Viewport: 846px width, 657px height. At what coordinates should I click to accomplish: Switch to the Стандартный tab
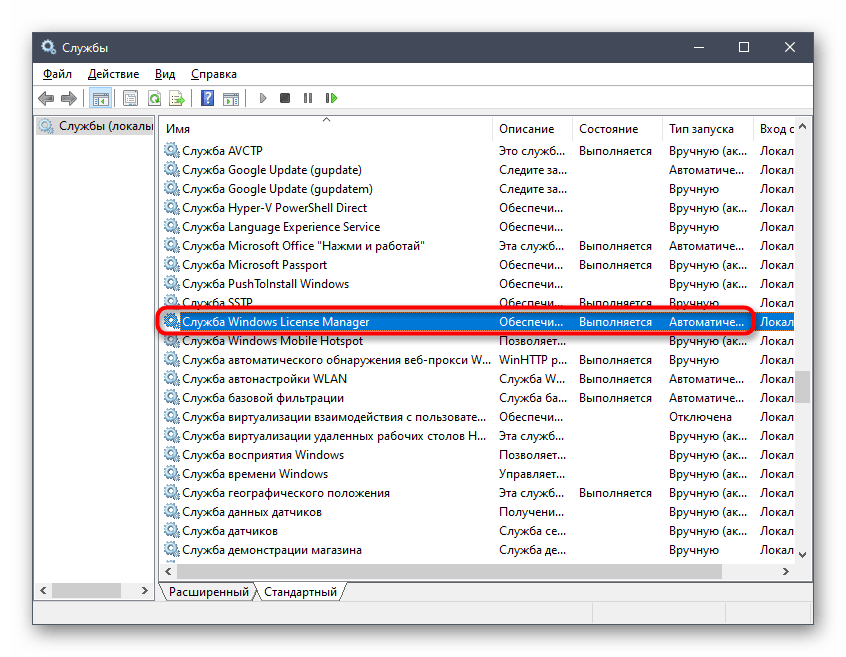(x=300, y=592)
